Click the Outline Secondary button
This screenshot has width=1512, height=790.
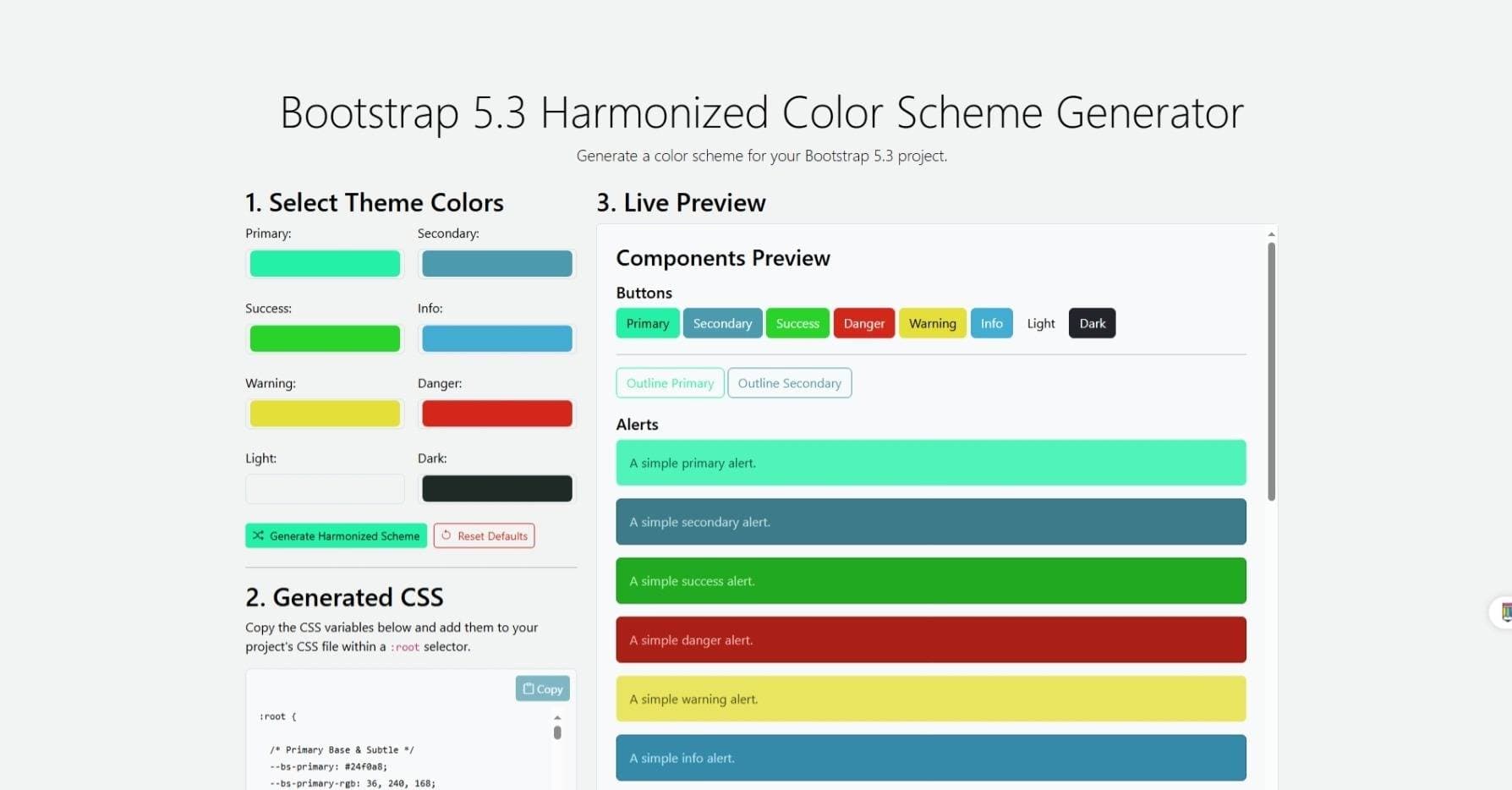tap(789, 383)
